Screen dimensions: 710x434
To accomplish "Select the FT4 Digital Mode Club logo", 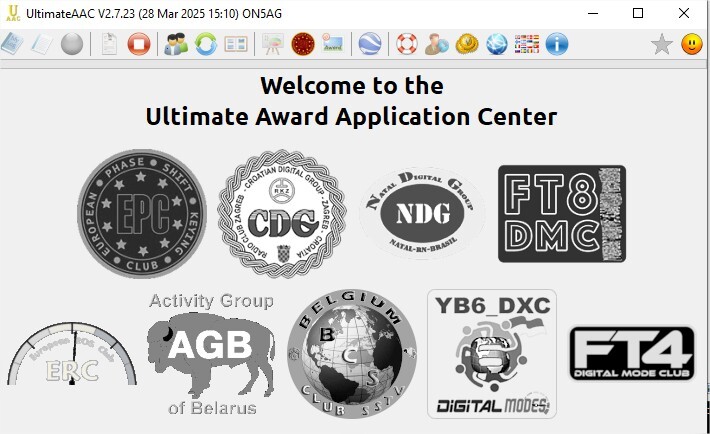I will (632, 354).
